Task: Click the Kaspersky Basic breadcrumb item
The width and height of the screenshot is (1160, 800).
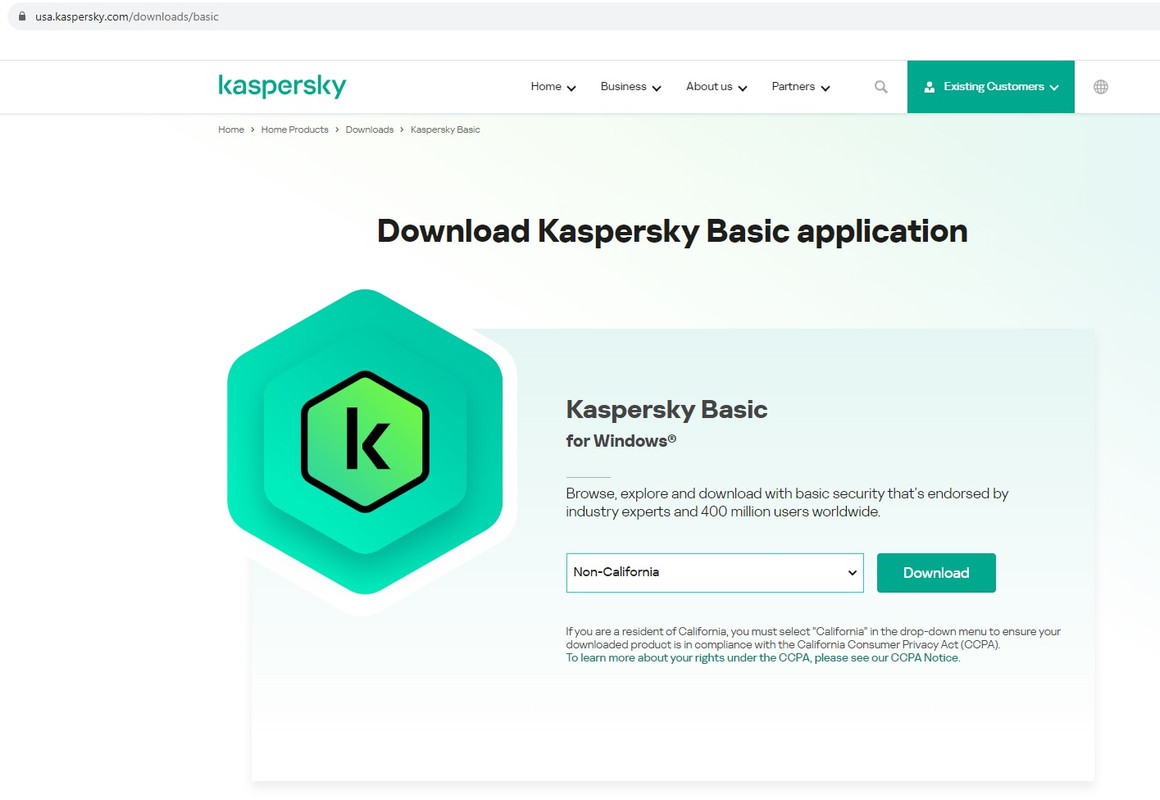Action: click(445, 130)
